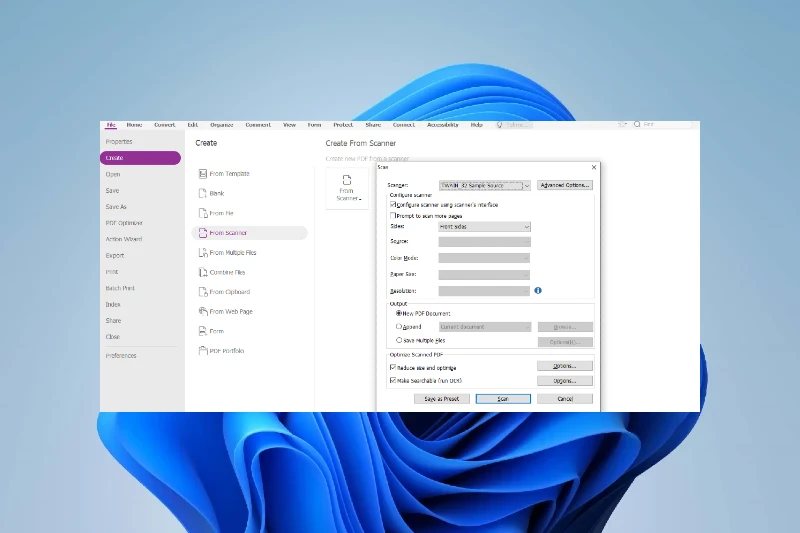This screenshot has width=800, height=533.
Task: Click the Form icon in the Create list
Action: click(x=203, y=331)
